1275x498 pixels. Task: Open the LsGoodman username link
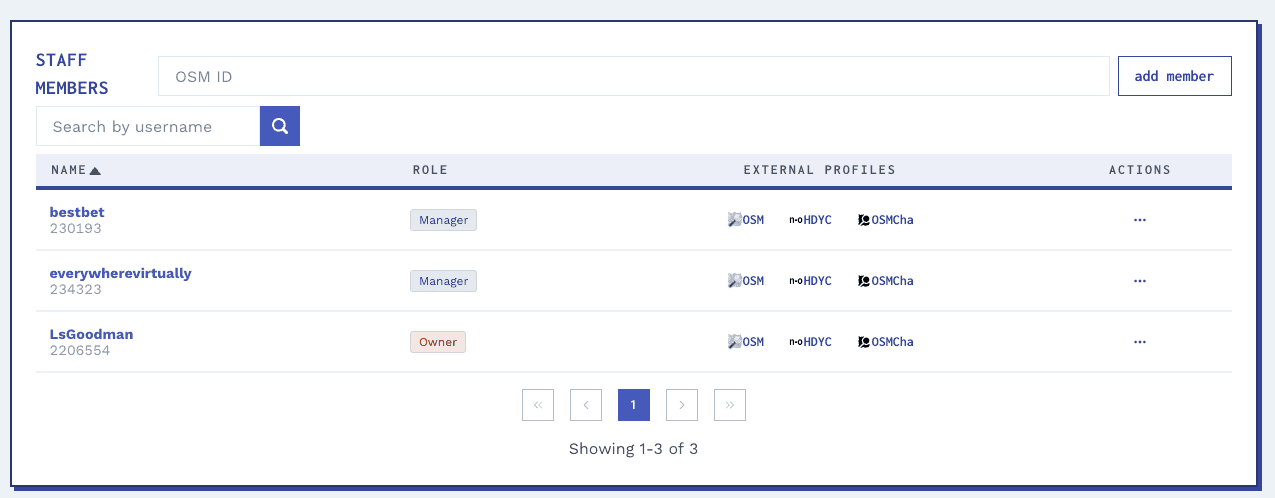pos(91,334)
